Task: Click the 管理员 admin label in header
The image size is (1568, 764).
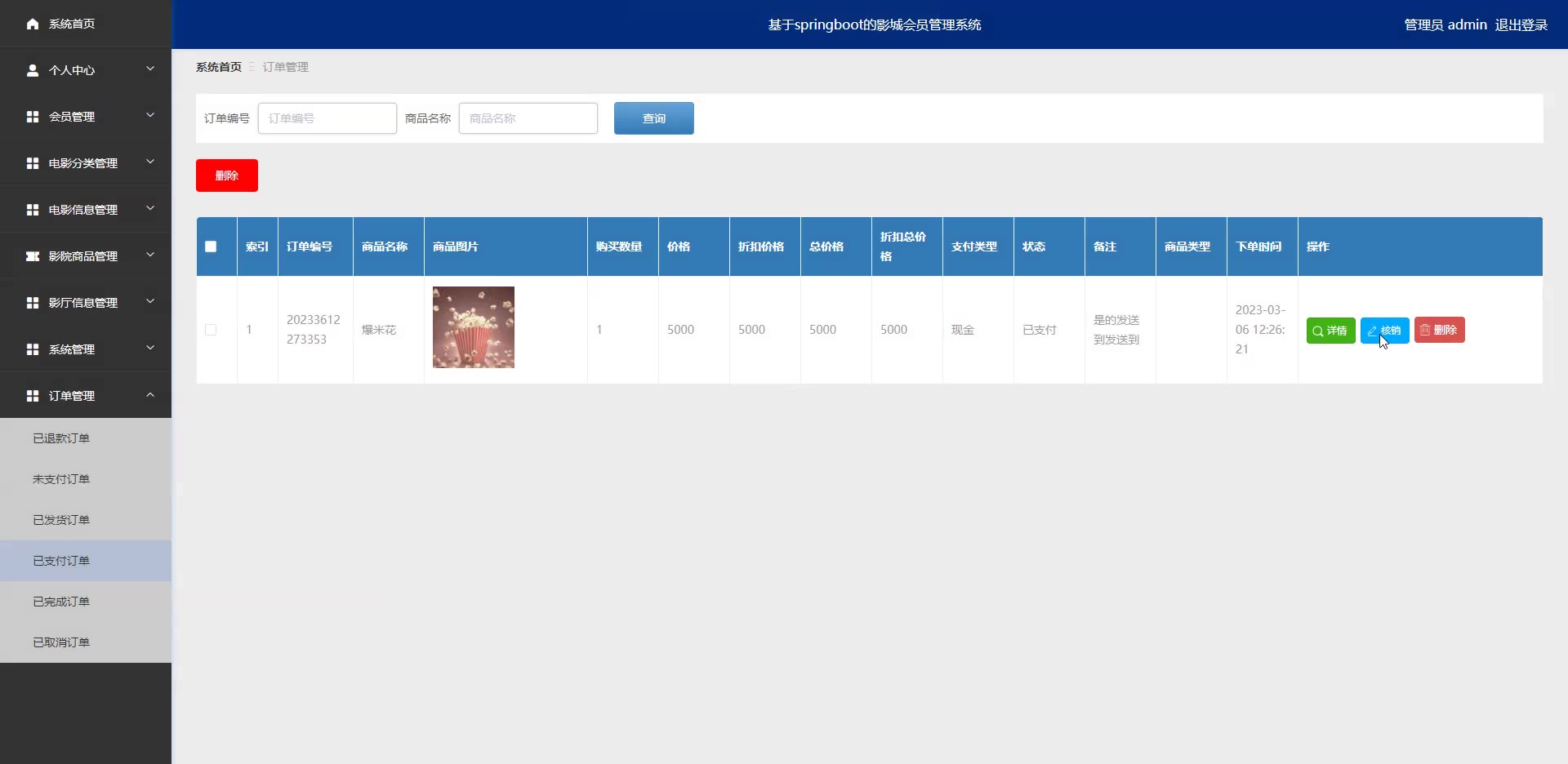Action: pyautogui.click(x=1445, y=25)
